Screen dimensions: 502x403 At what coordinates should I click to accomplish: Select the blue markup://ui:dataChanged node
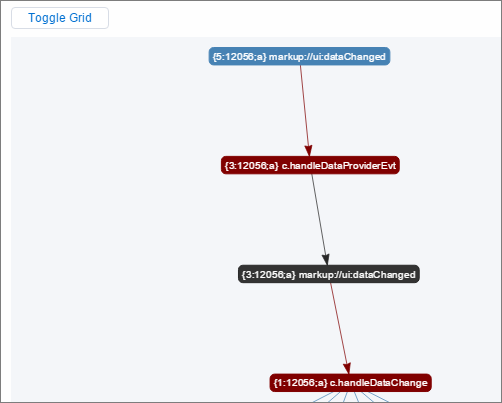tap(299, 56)
